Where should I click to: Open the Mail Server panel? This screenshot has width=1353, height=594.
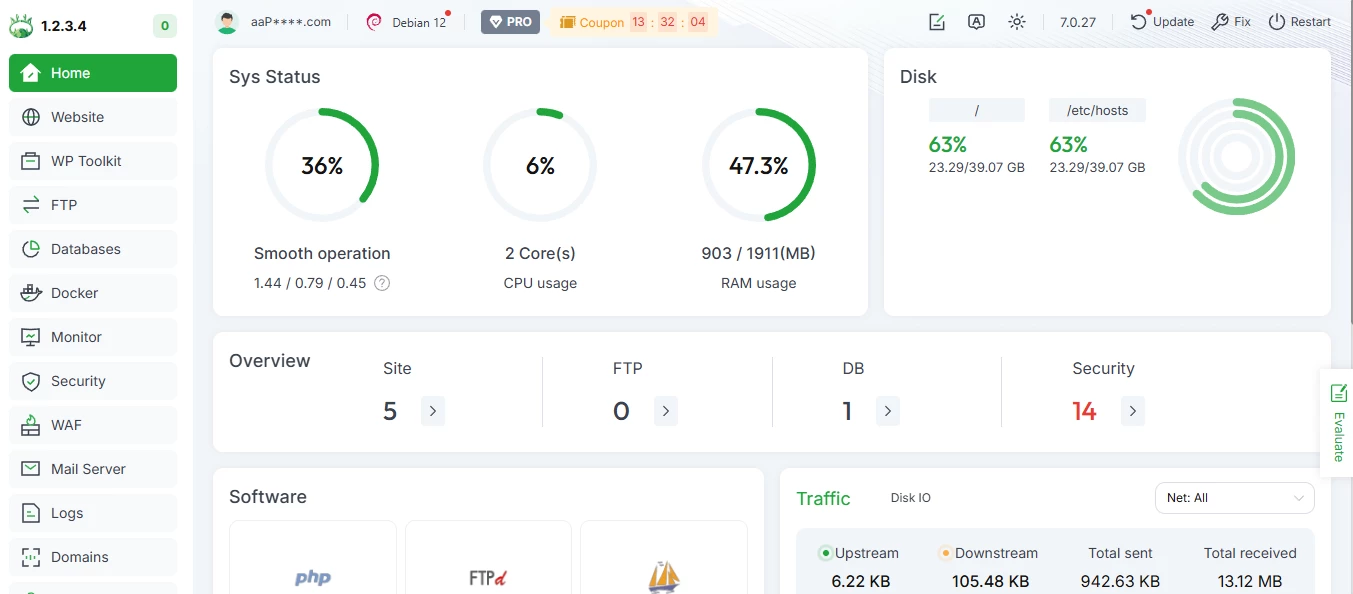[x=88, y=469]
